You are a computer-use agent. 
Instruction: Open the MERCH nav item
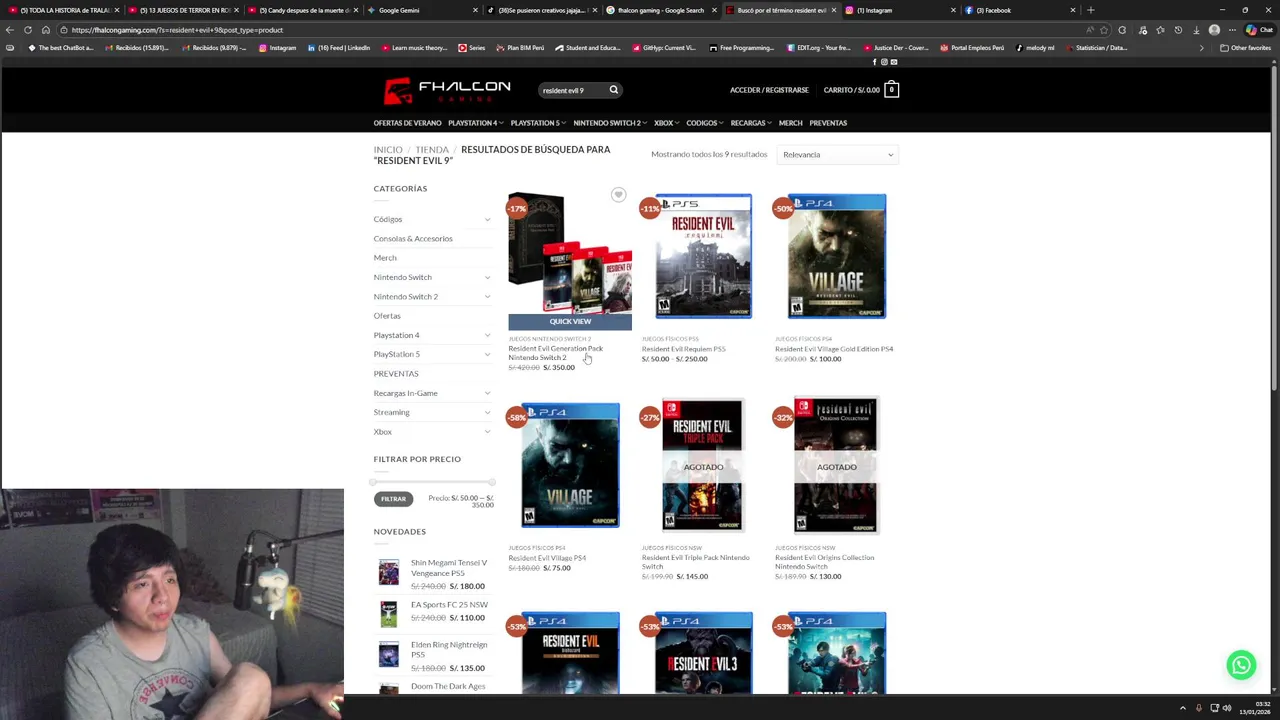(790, 123)
